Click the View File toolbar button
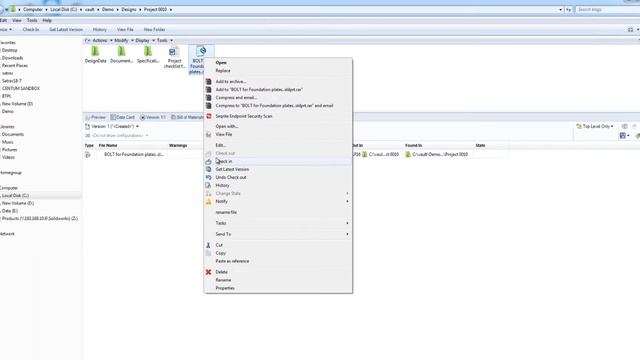Viewport: 640px width, 360px height. pos(125,30)
